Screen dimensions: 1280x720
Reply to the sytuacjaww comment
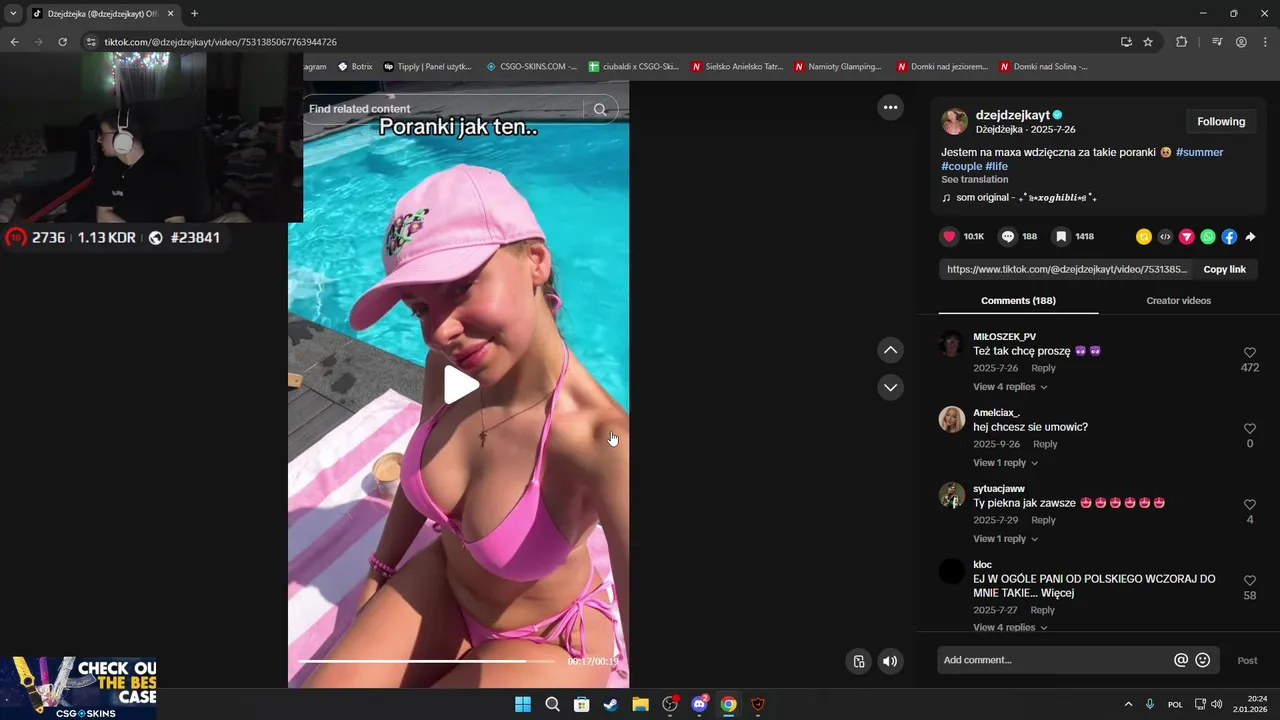(x=1043, y=520)
